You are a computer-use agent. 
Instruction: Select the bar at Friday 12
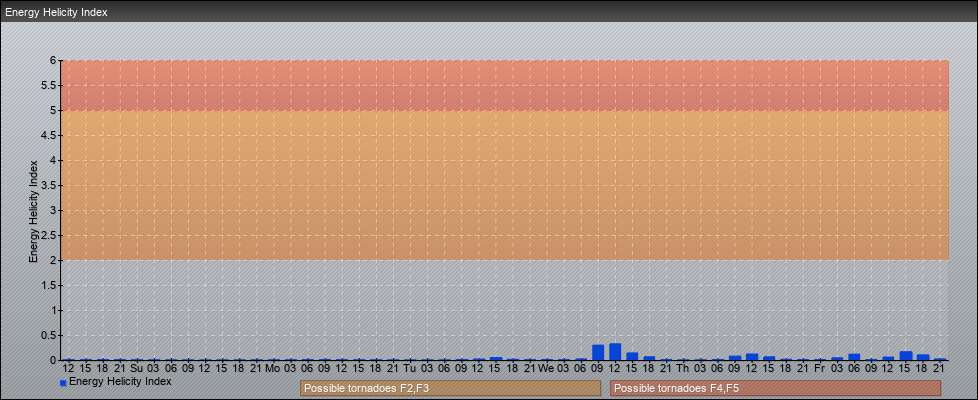(x=888, y=359)
